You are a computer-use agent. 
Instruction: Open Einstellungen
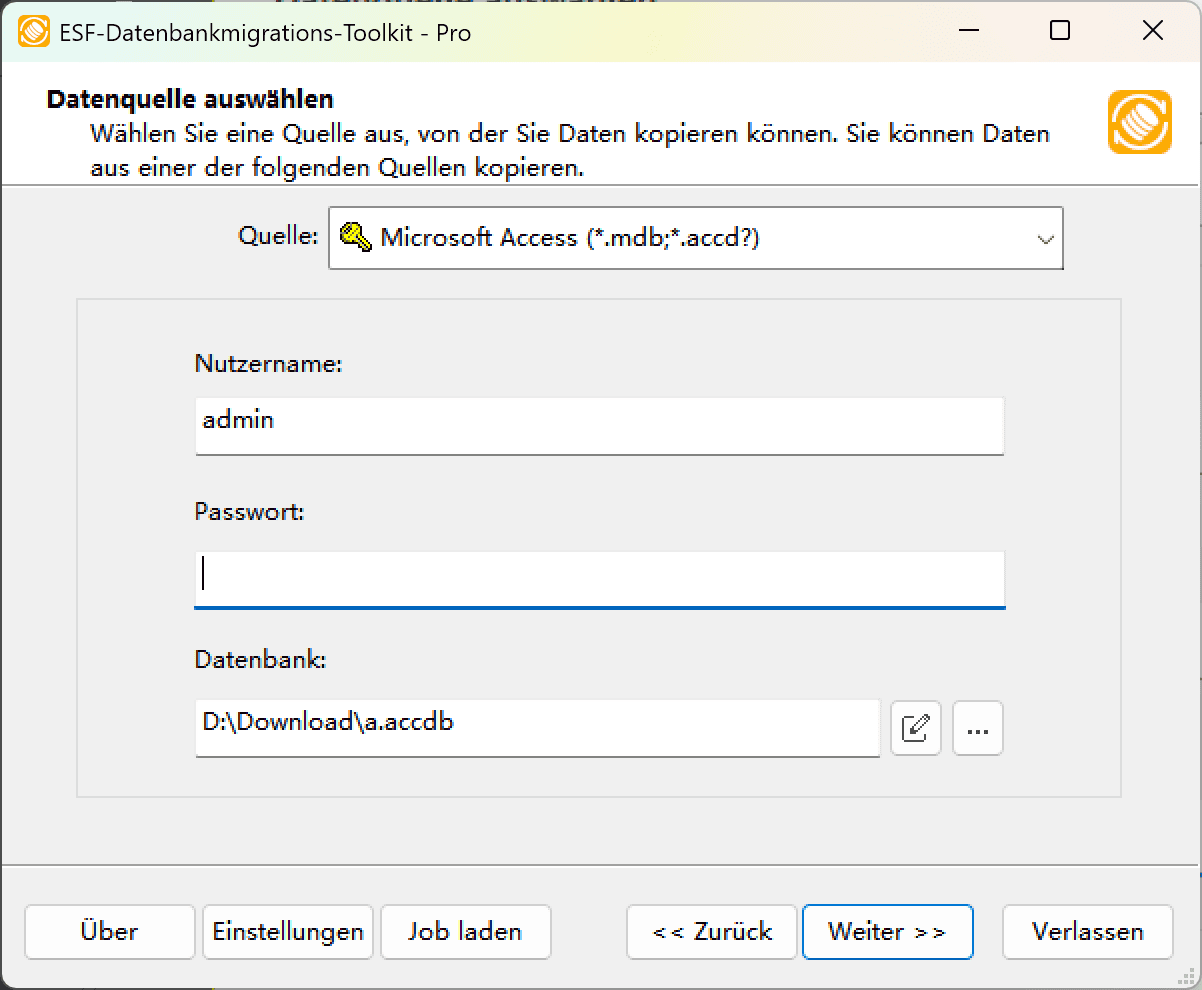[287, 931]
